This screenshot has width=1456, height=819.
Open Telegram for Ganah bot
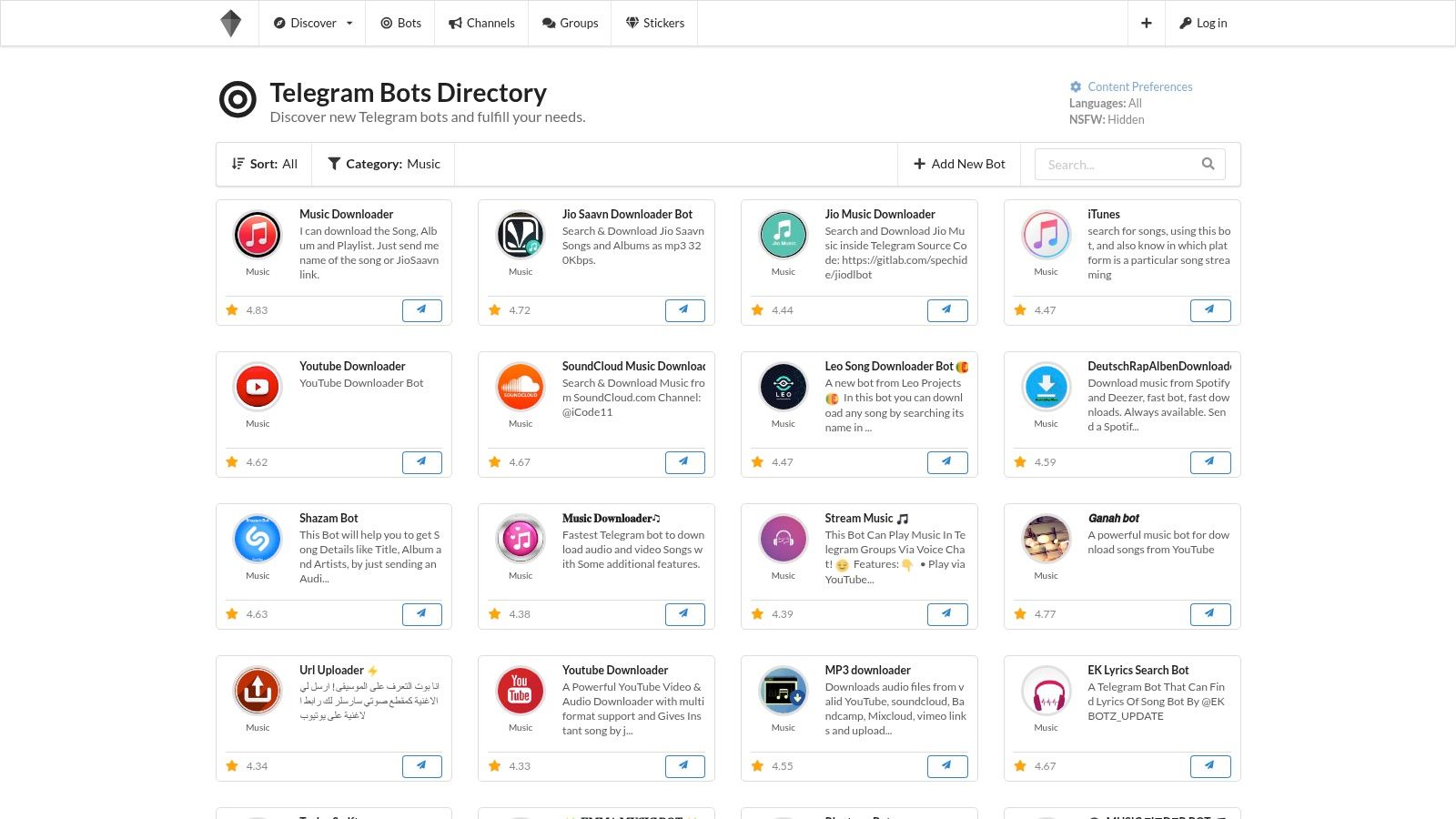tap(1210, 614)
